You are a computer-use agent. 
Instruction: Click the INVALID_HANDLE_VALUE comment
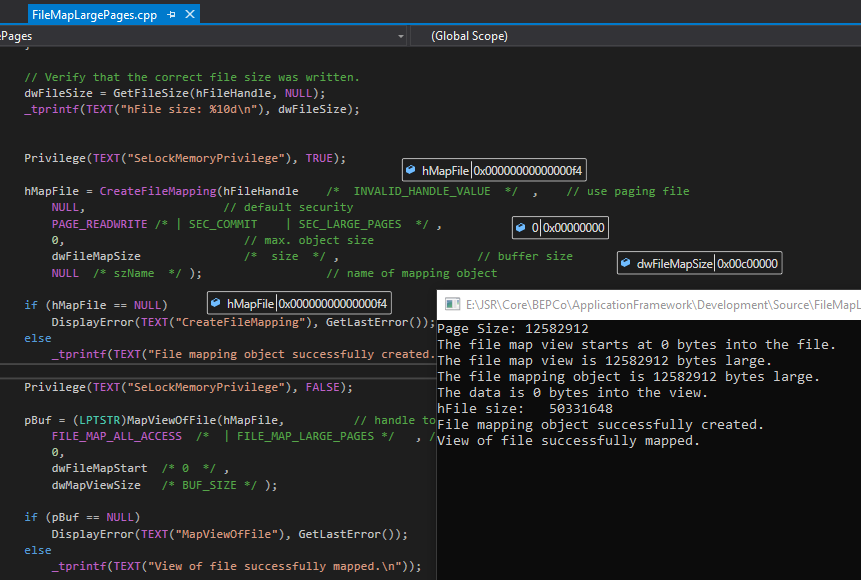[422, 191]
